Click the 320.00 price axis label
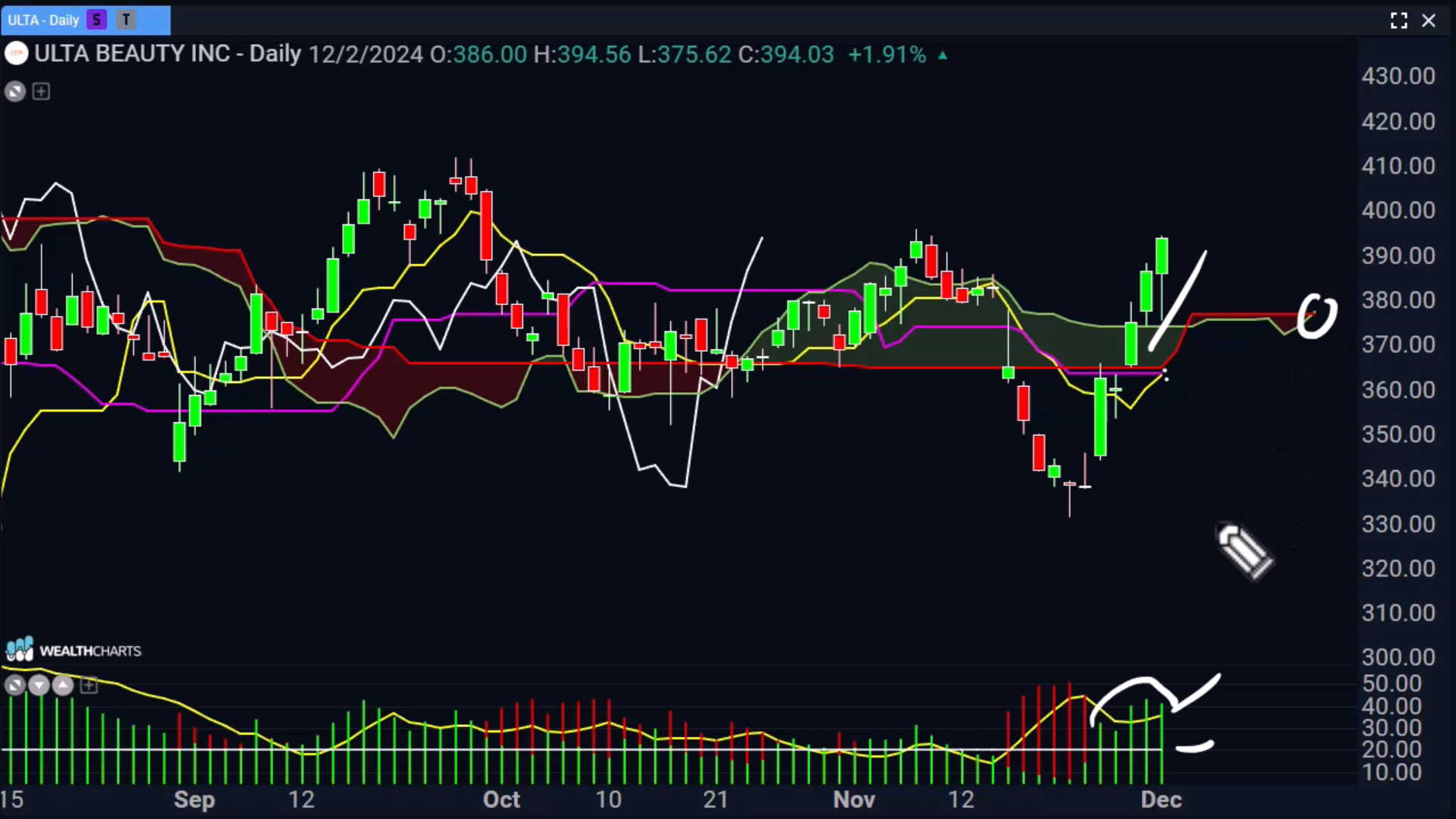 (x=1398, y=569)
